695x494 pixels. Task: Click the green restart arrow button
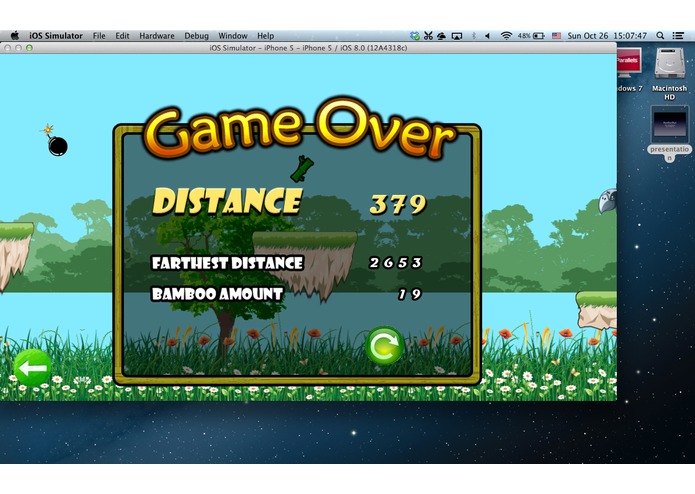pyautogui.click(x=384, y=346)
